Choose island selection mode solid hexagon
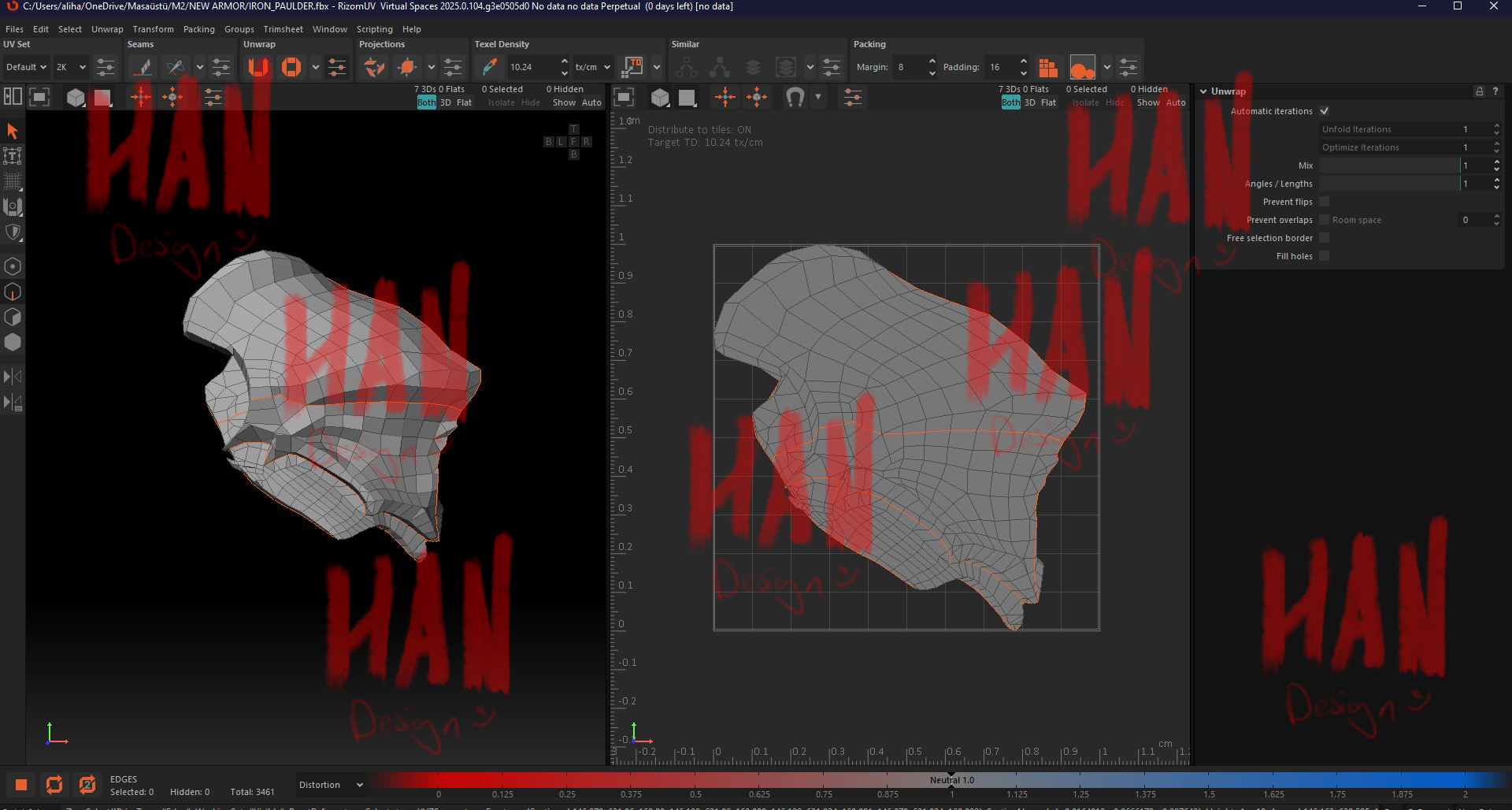The height and width of the screenshot is (810, 1512). (x=13, y=342)
